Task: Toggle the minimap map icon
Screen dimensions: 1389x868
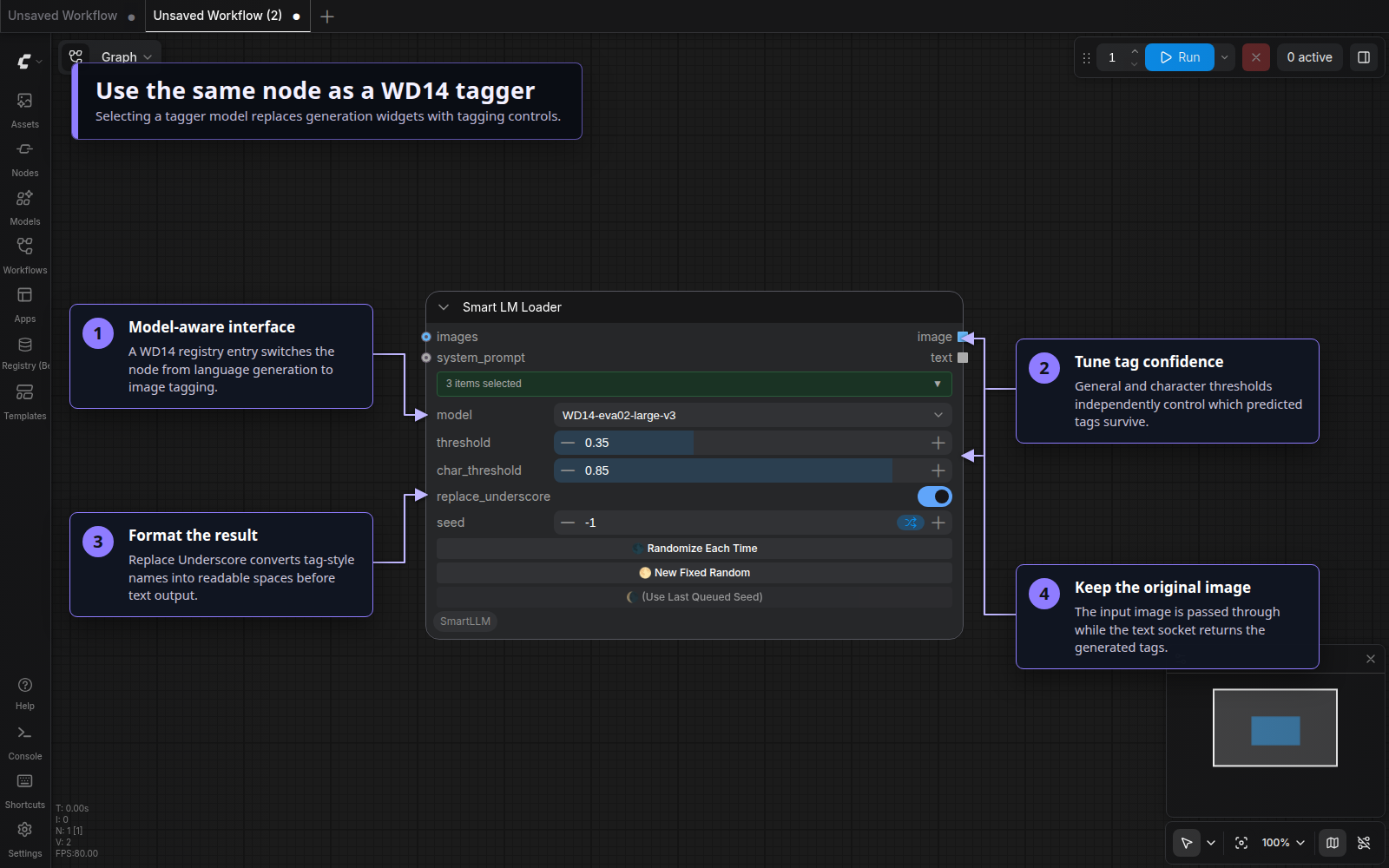Action: [x=1333, y=843]
